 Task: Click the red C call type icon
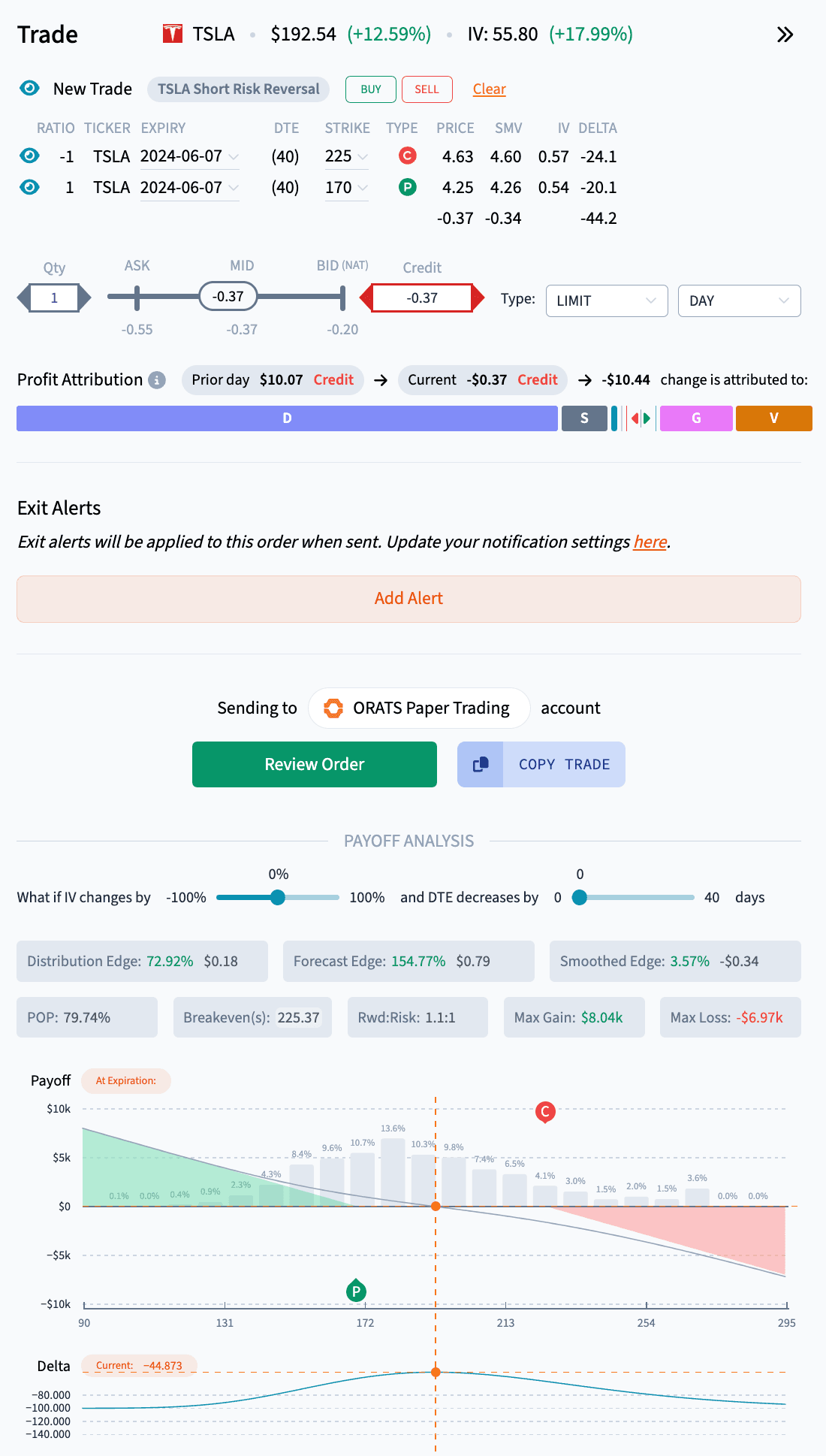(x=407, y=156)
